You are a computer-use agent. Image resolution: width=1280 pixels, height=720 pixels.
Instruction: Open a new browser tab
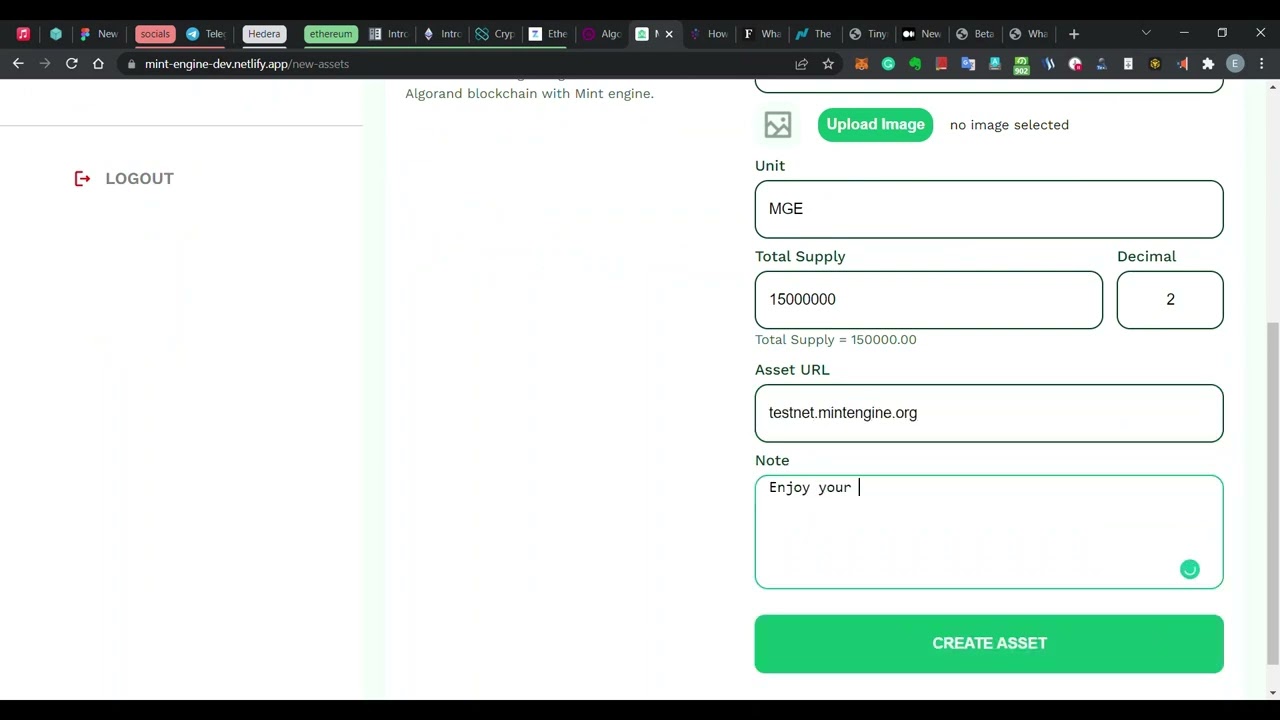[x=1074, y=34]
